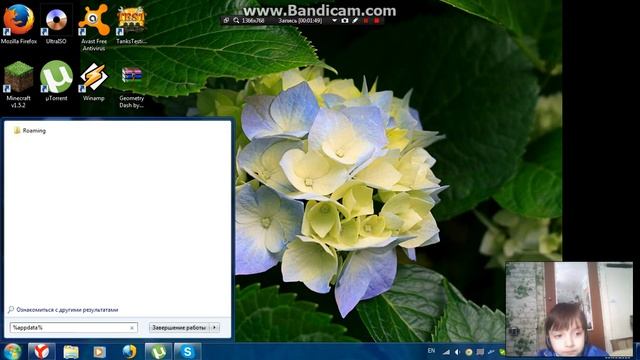Viewport: 640px width, 360px height.
Task: Pause the Bandicam recording
Action: pos(366,20)
